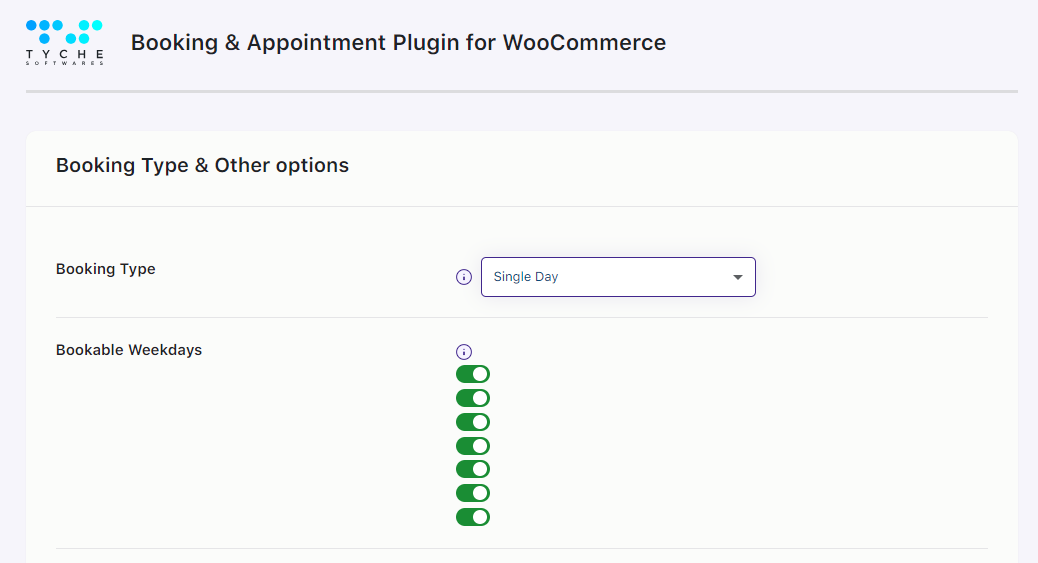The width and height of the screenshot is (1038, 563).
Task: Switch off the sixth weekday toggle
Action: (x=473, y=493)
